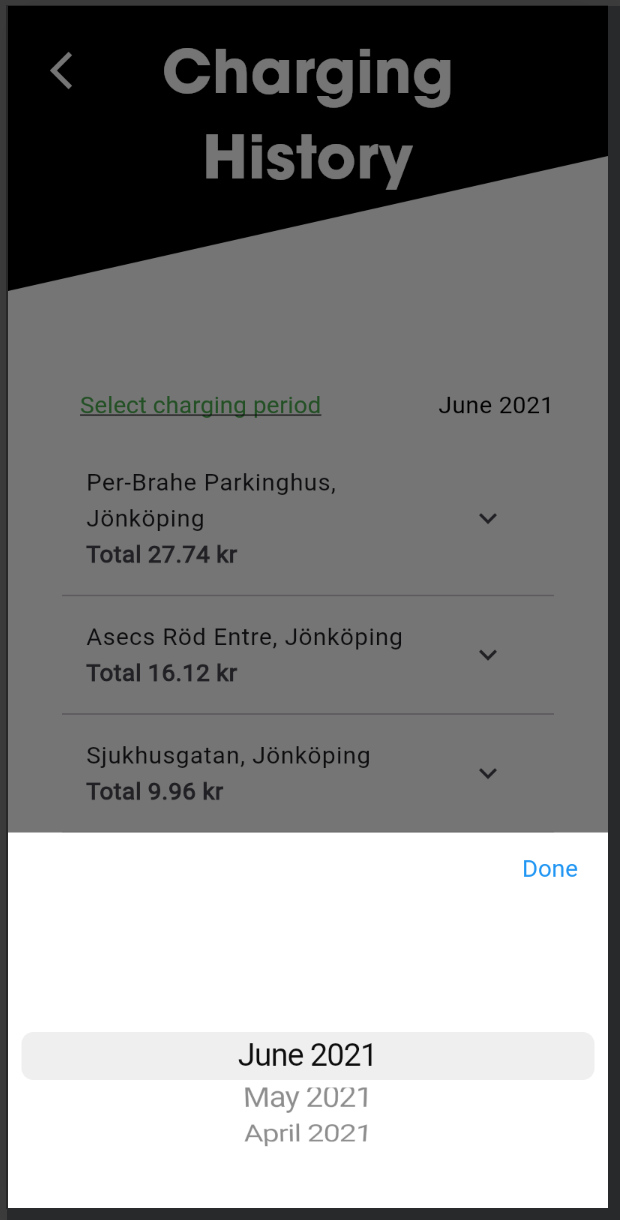Expand the Asecs Röd Entre chevron

pyautogui.click(x=488, y=655)
